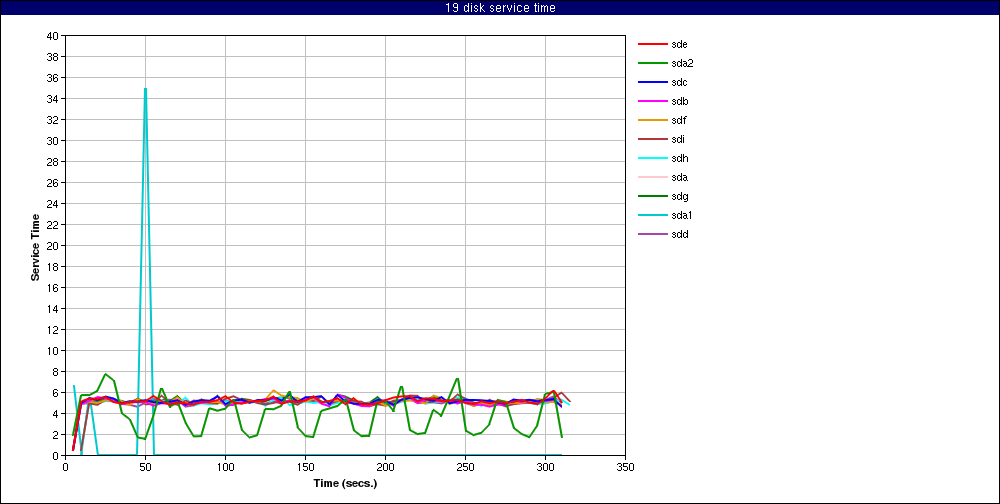
Task: Click the sdf orange legend line
Action: [651, 120]
